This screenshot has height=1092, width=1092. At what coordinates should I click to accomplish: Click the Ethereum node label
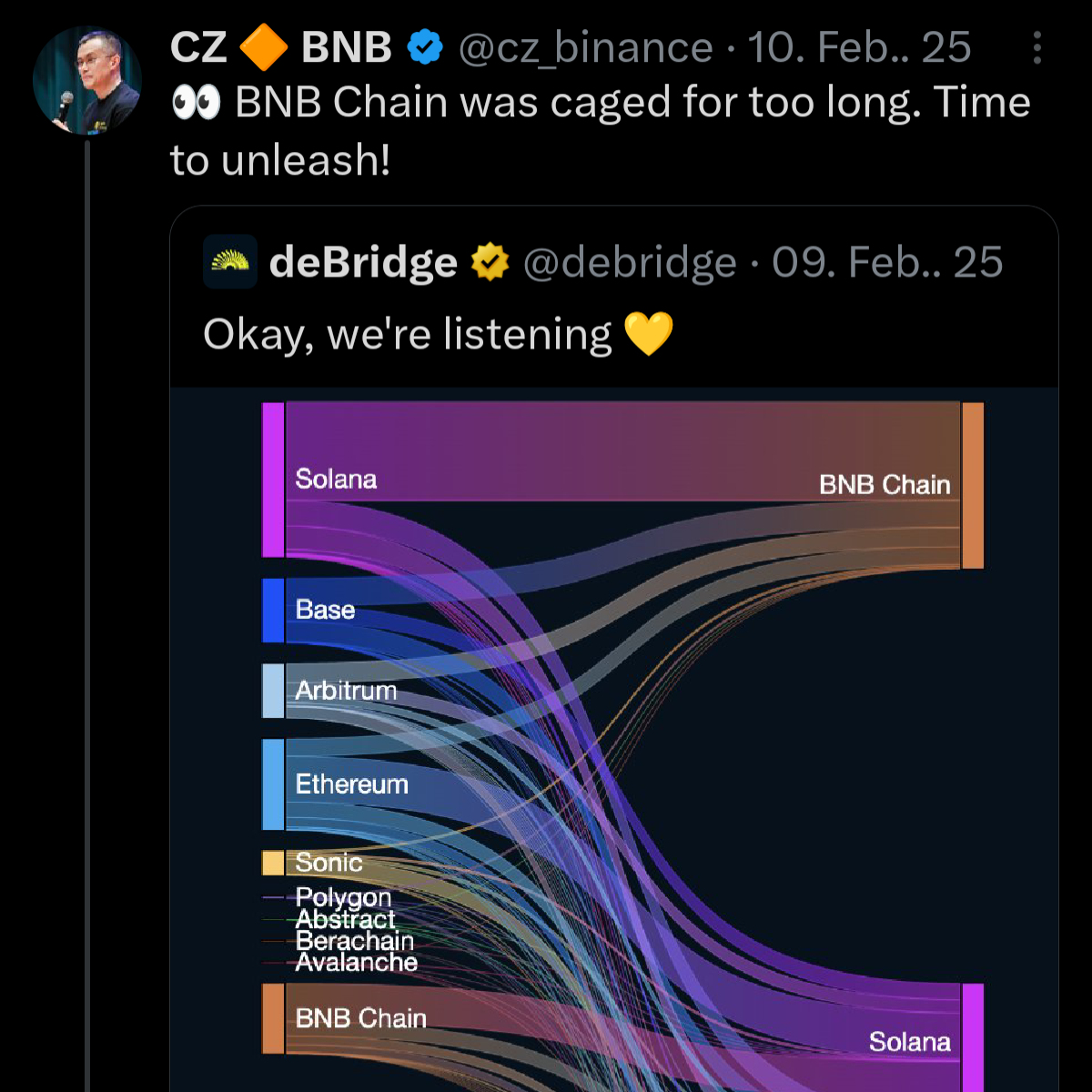point(351,784)
